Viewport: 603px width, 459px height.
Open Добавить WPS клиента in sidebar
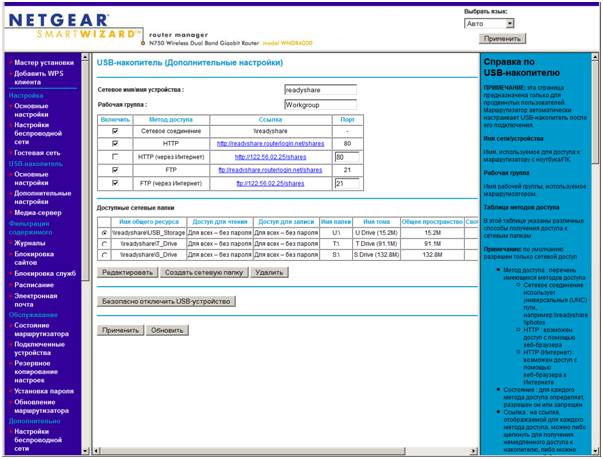[39, 78]
